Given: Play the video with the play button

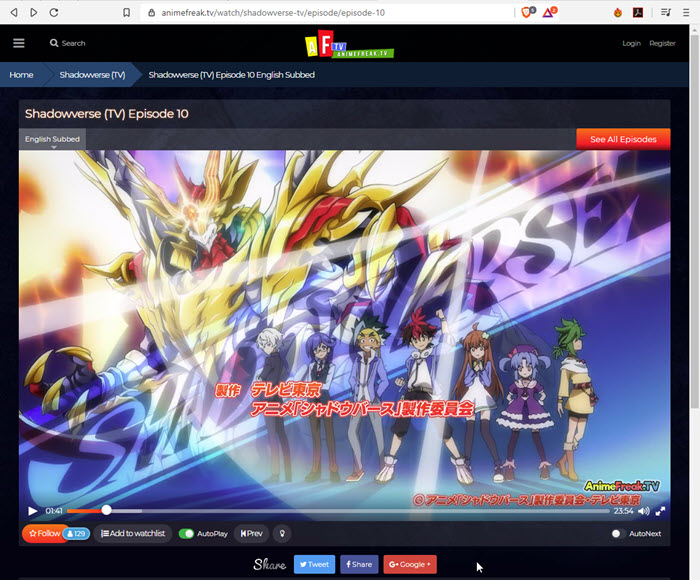Looking at the screenshot, I should pyautogui.click(x=32, y=511).
